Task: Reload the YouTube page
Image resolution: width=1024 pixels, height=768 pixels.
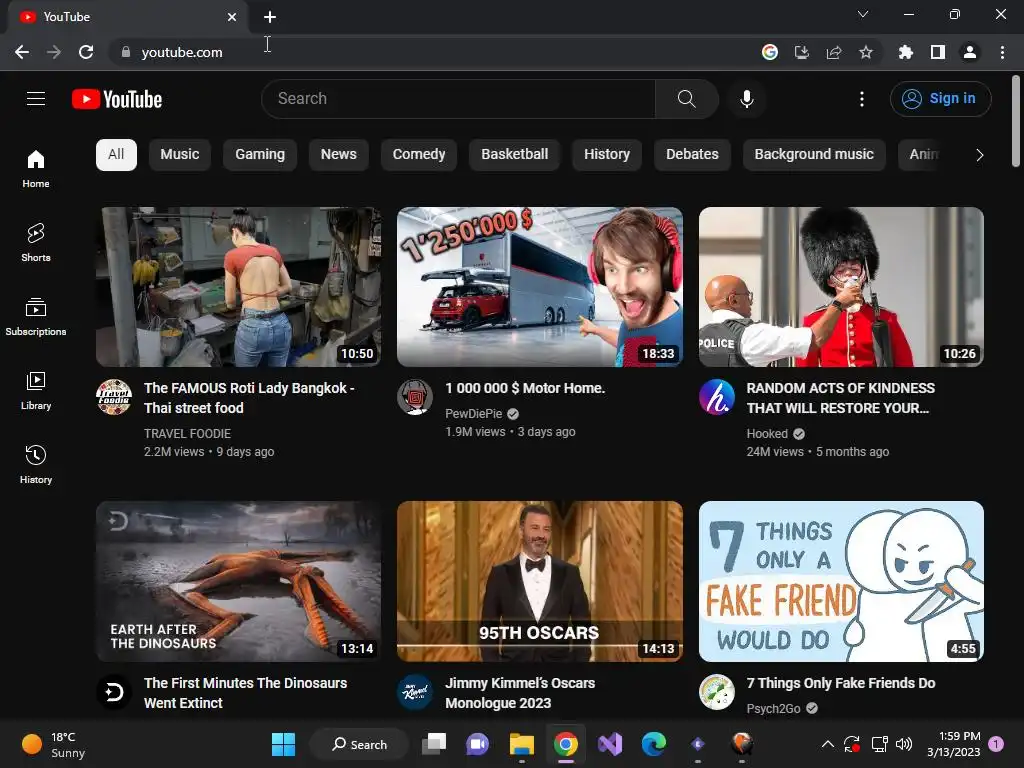Action: point(86,52)
